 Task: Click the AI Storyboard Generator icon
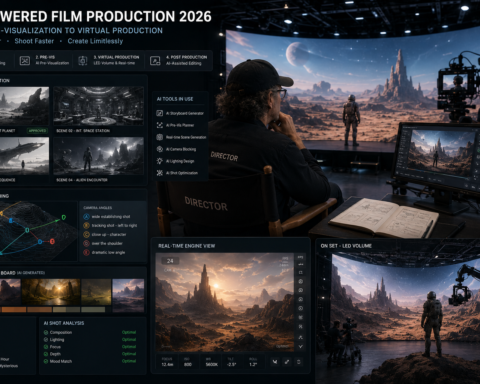tap(160, 113)
